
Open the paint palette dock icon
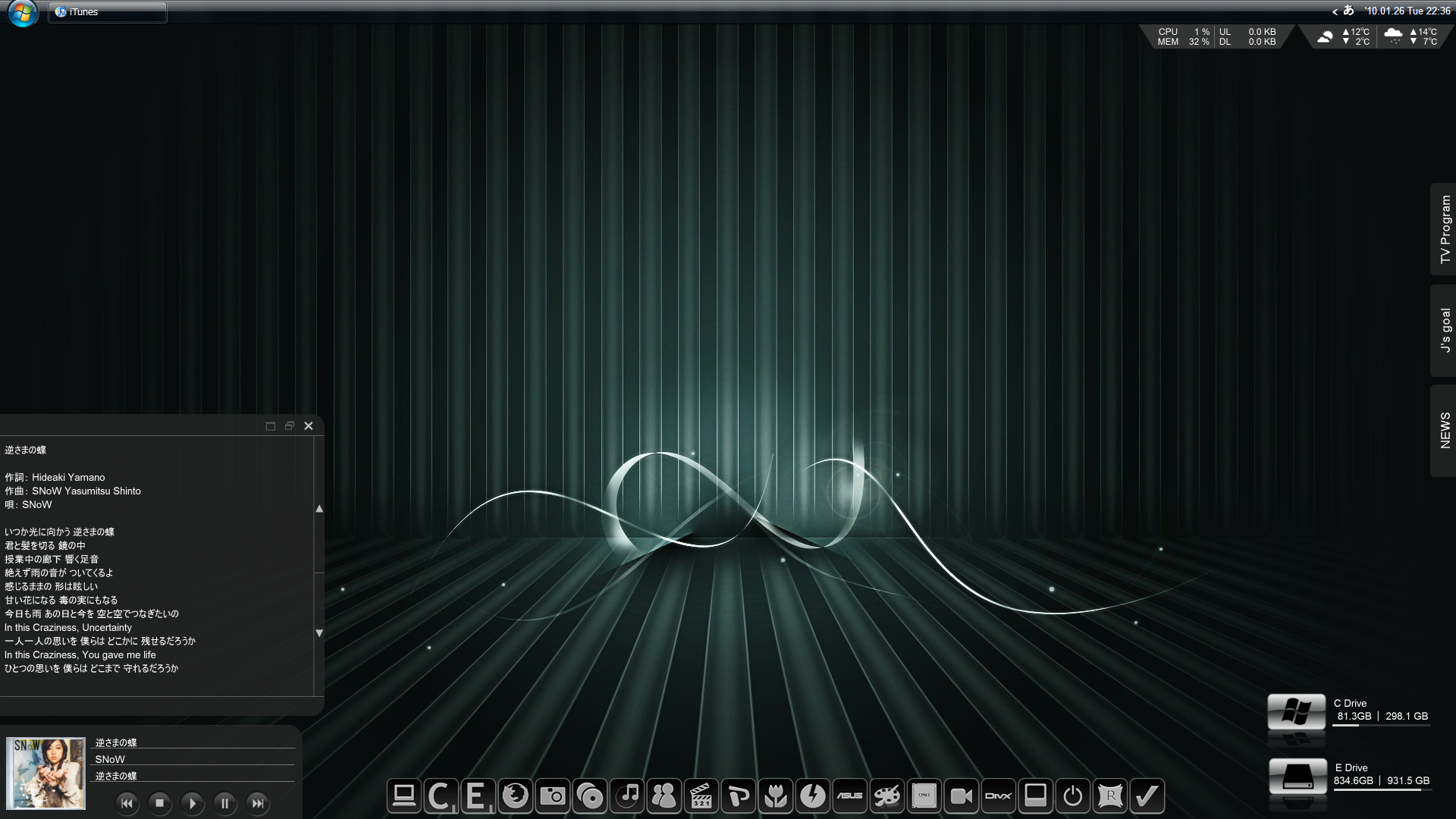pos(886,796)
